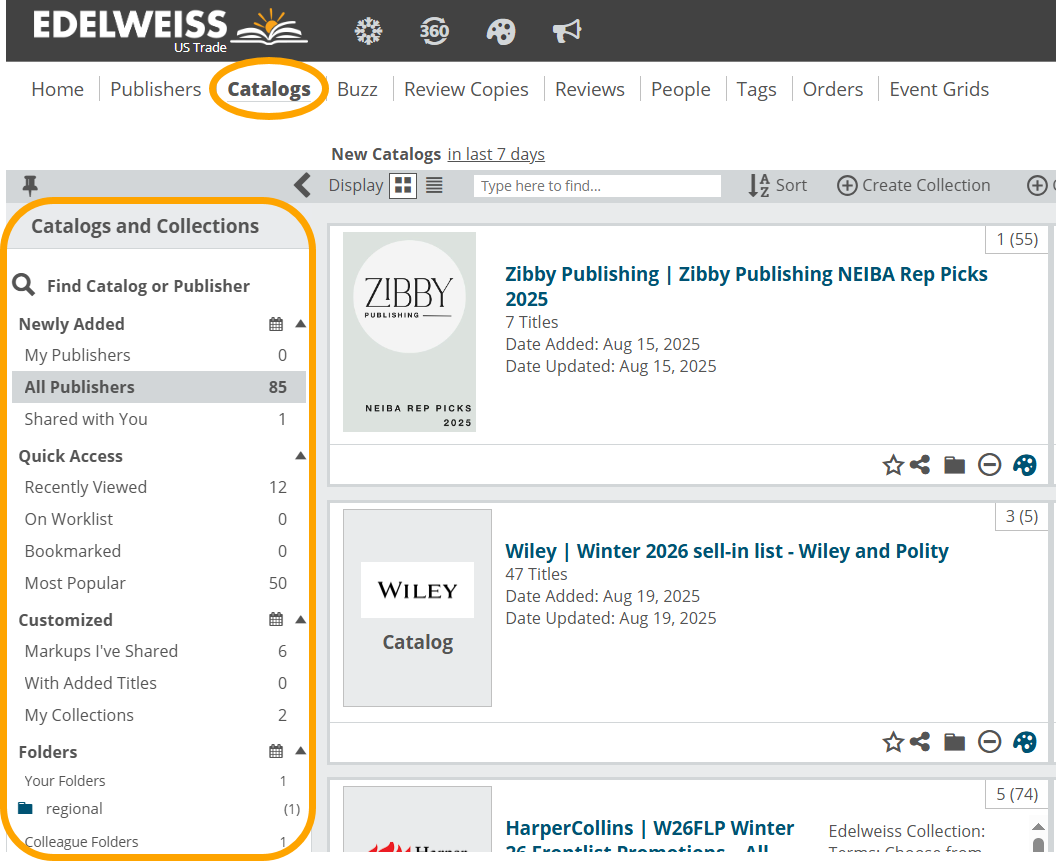
Task: Select My Publishers in sidebar
Action: (x=159, y=355)
